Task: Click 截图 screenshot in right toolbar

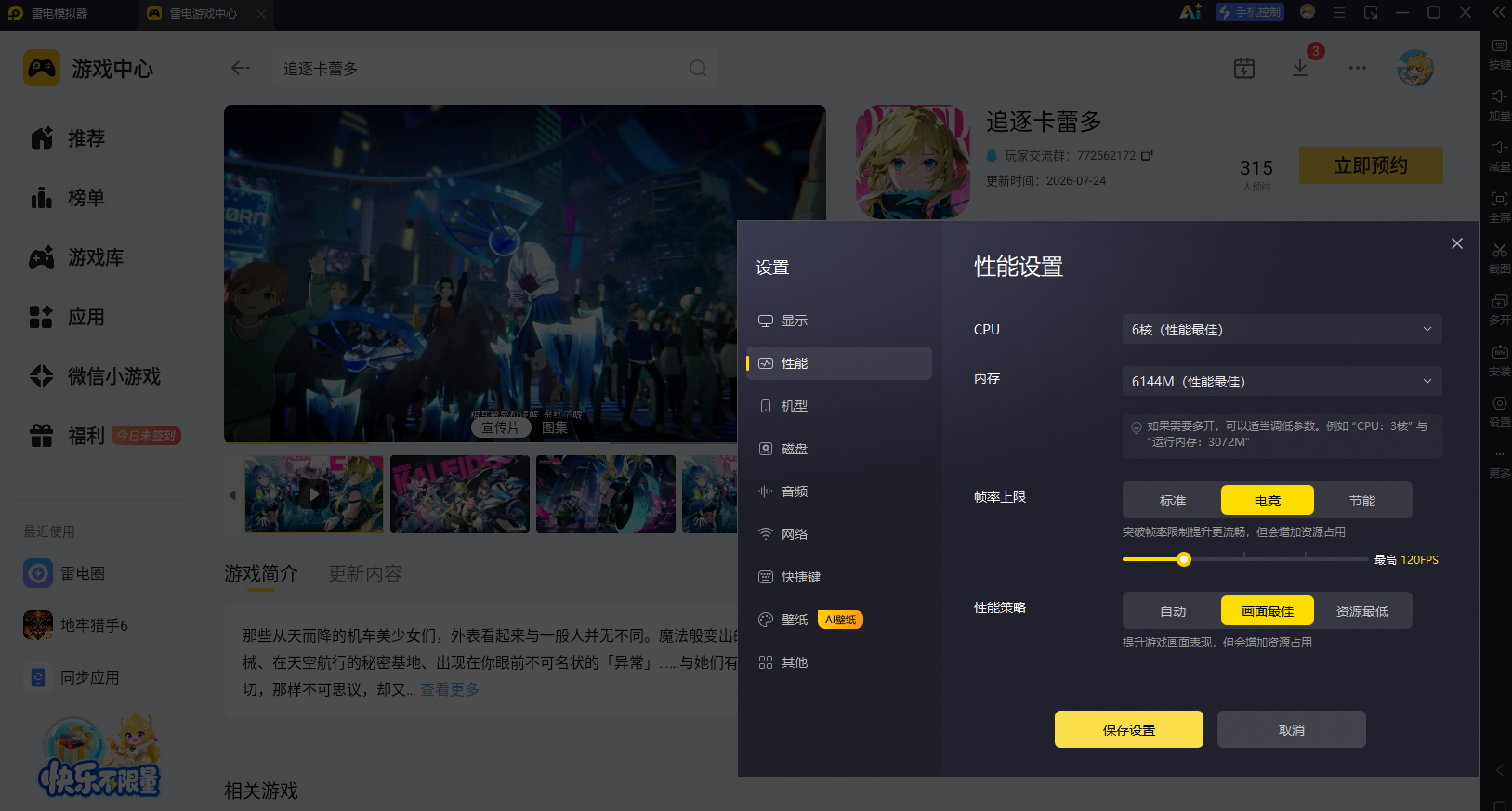Action: [1499, 259]
